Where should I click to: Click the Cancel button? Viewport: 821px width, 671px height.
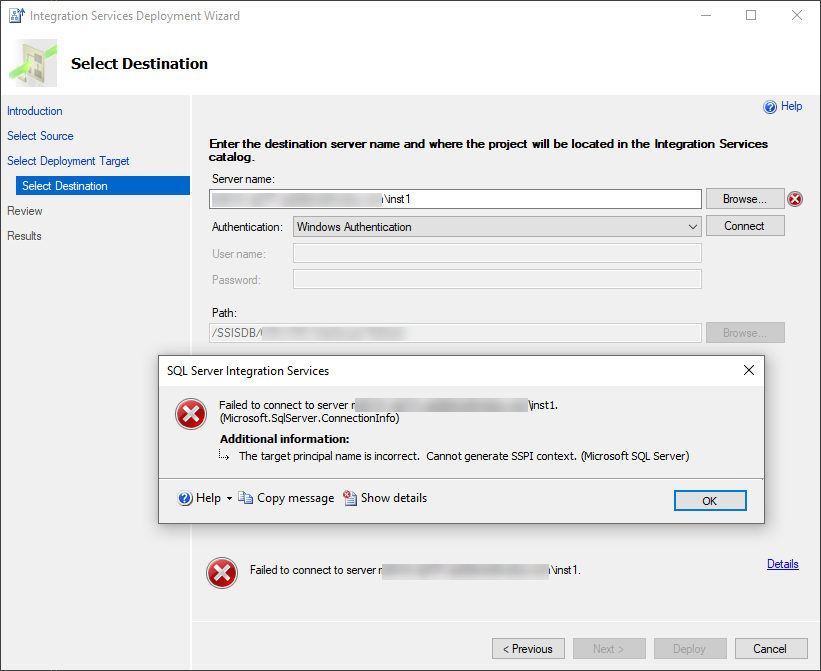pos(771,648)
